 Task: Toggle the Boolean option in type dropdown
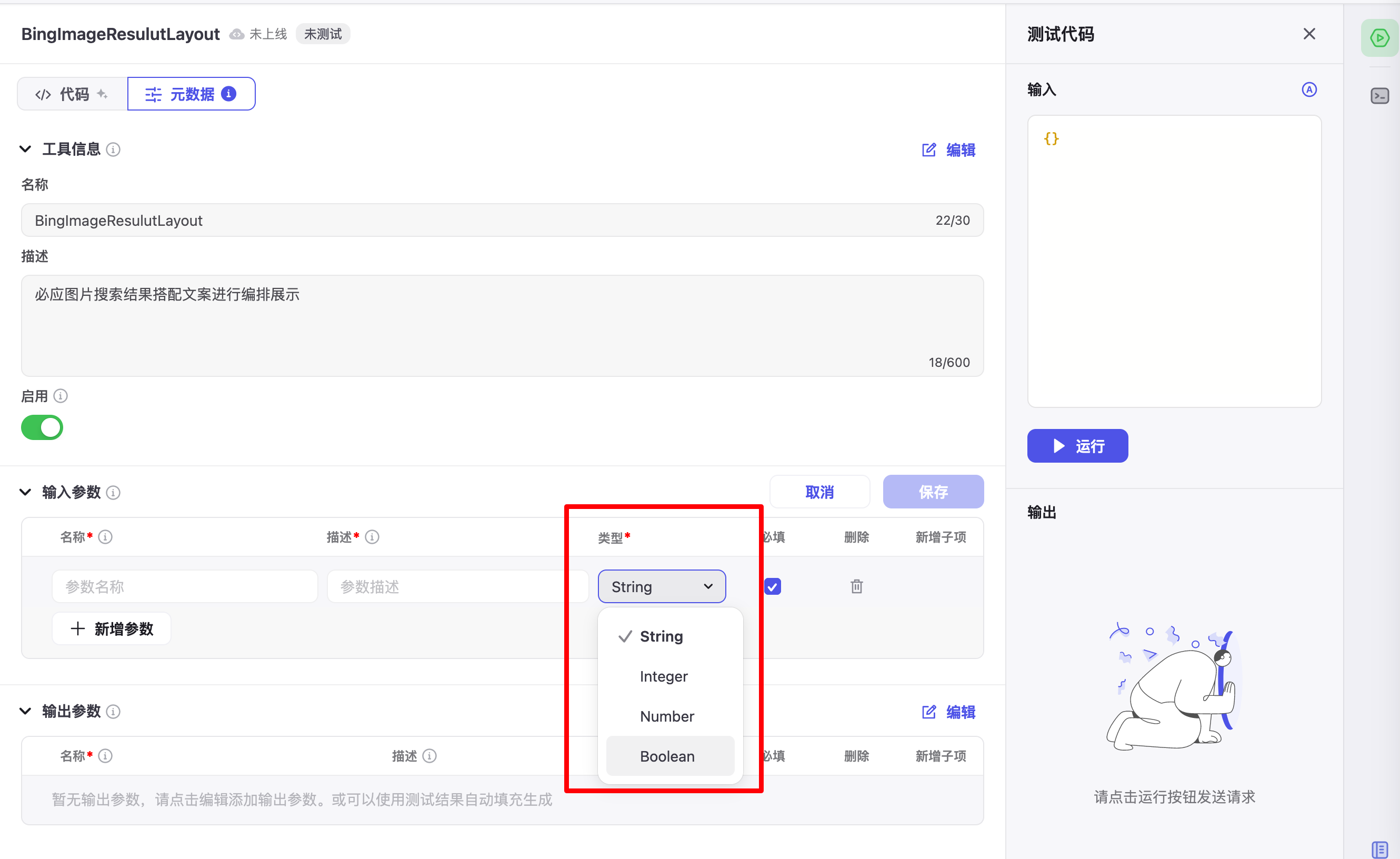(x=667, y=756)
